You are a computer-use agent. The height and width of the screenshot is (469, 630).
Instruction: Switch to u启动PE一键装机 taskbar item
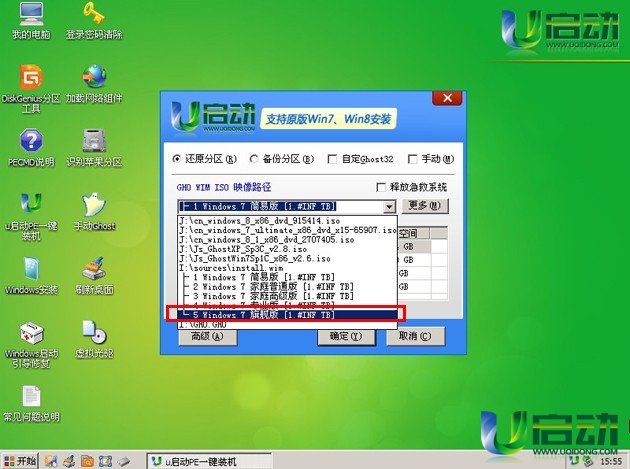coord(195,460)
